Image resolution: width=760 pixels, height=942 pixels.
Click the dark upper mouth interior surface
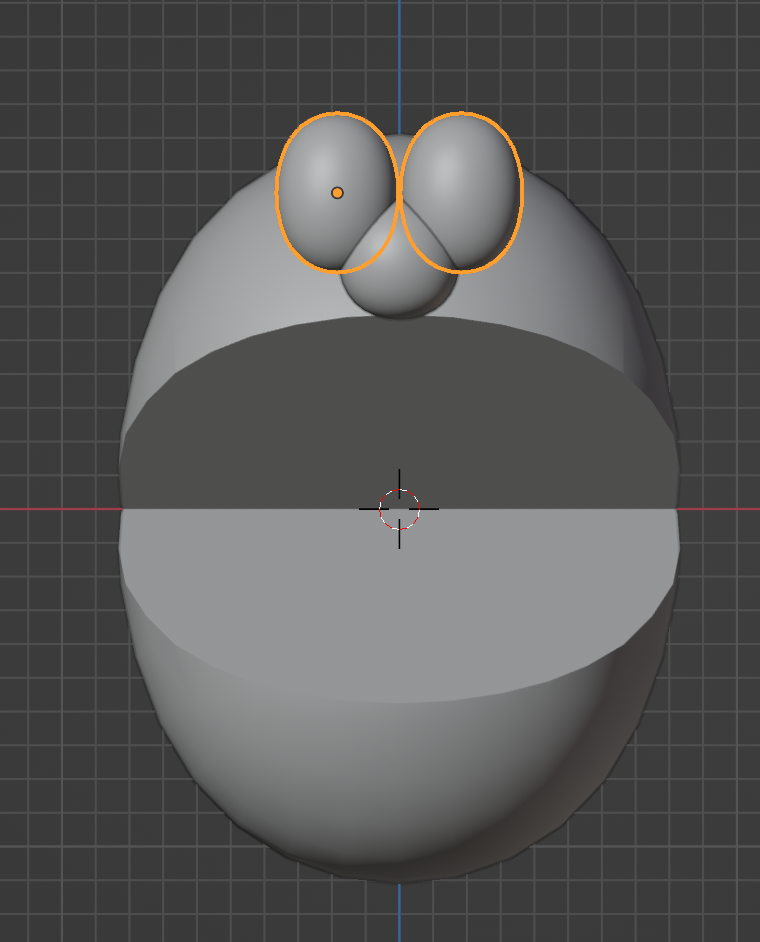(400, 410)
